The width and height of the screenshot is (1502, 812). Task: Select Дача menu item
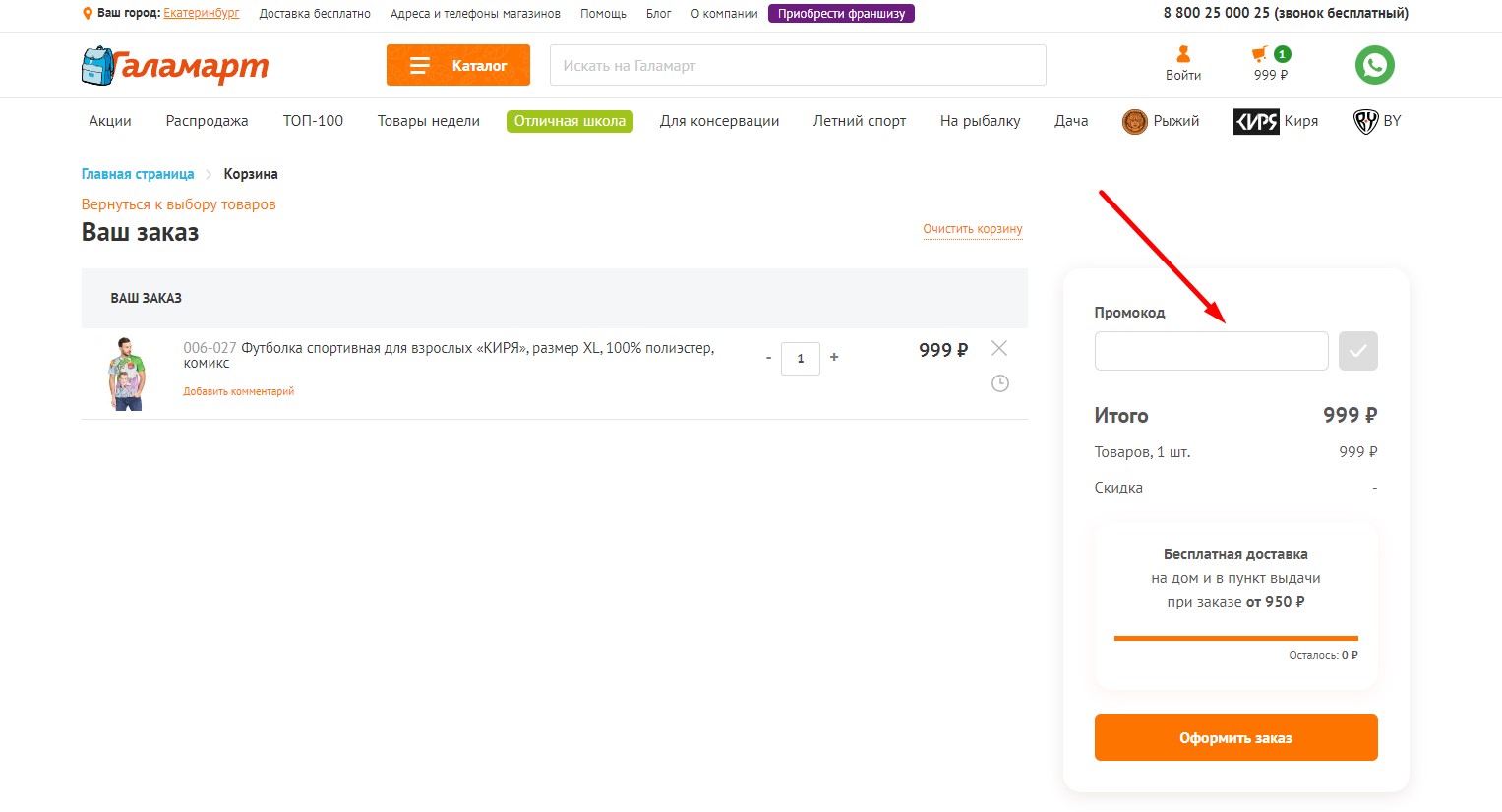coord(1071,121)
